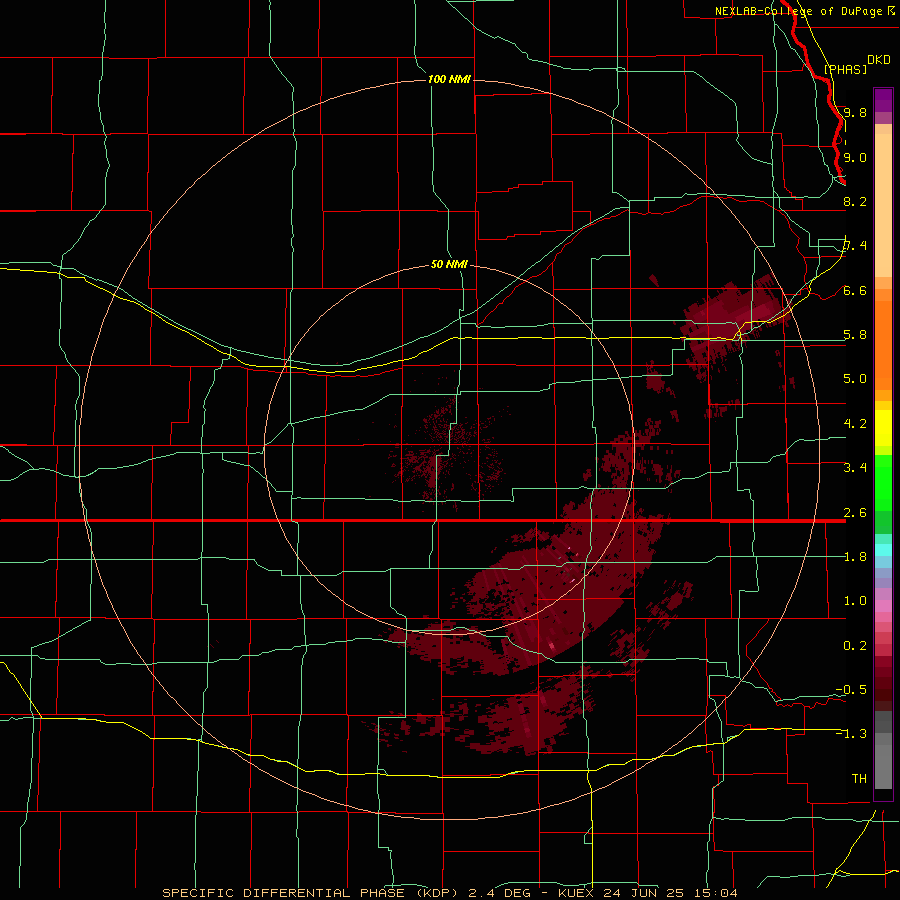Click the NEXLAB-College of DuPage credit text
The height and width of the screenshot is (900, 900).
coord(798,11)
